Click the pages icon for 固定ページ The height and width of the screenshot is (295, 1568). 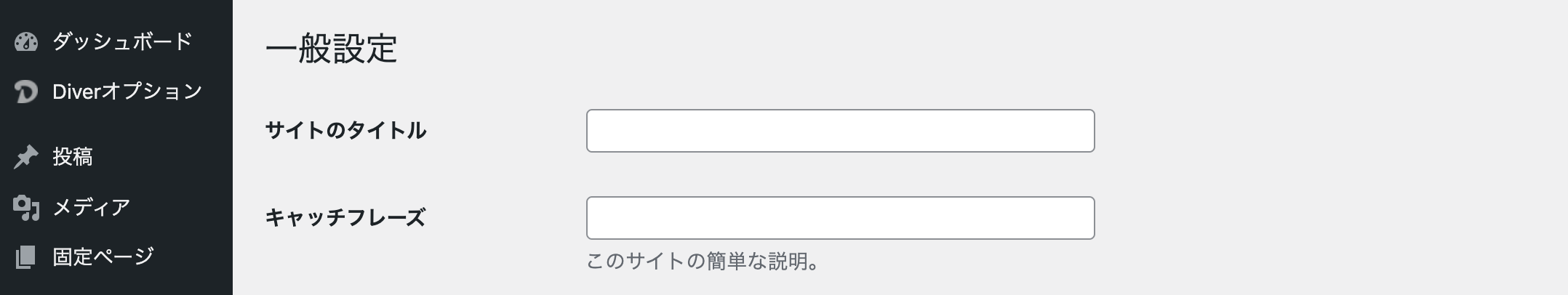point(26,256)
